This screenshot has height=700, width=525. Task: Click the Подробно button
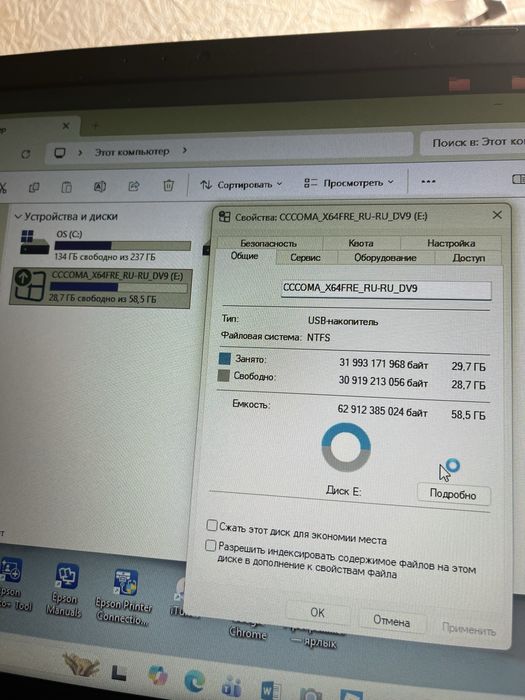point(453,495)
